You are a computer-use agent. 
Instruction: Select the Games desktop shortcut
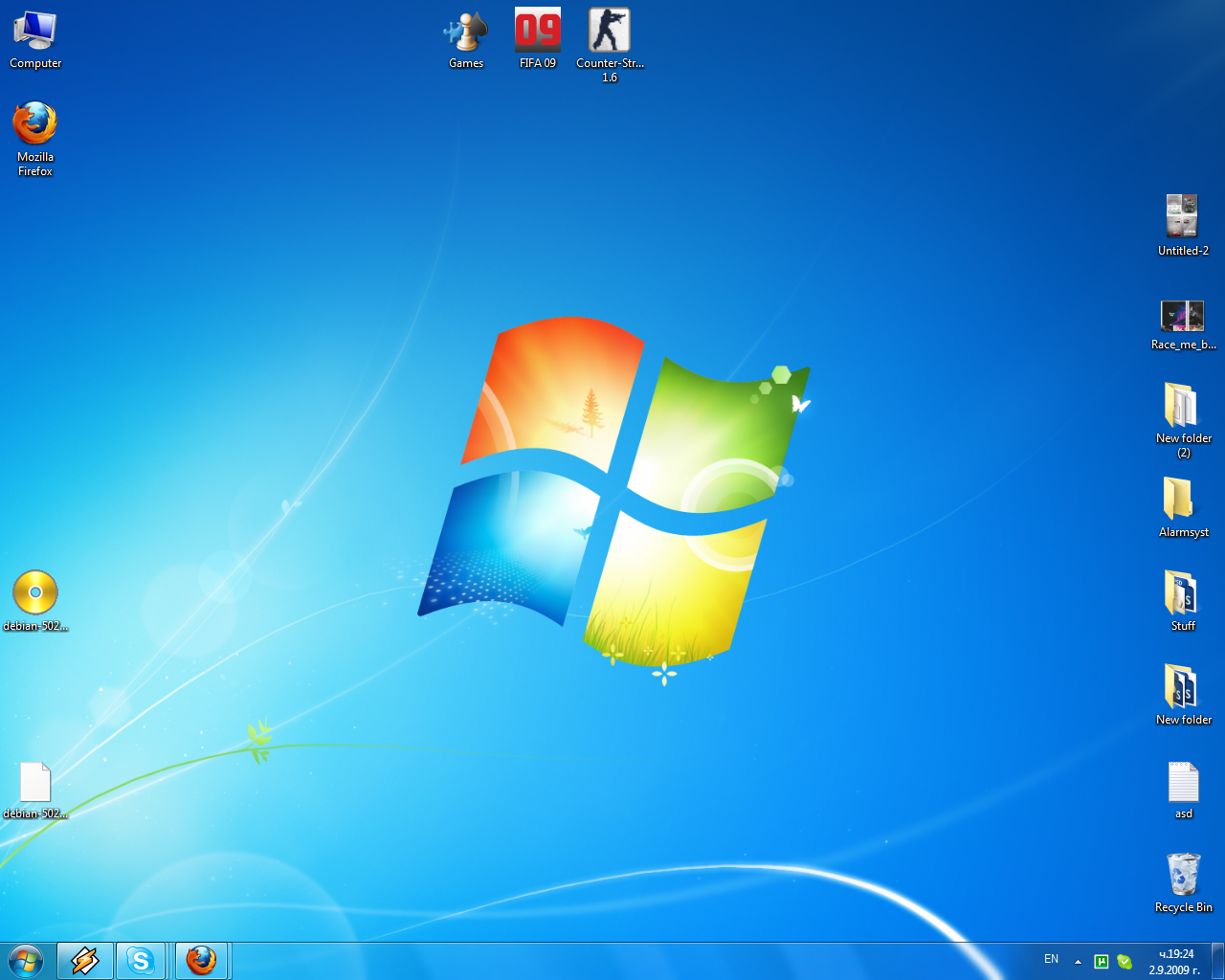[466, 39]
